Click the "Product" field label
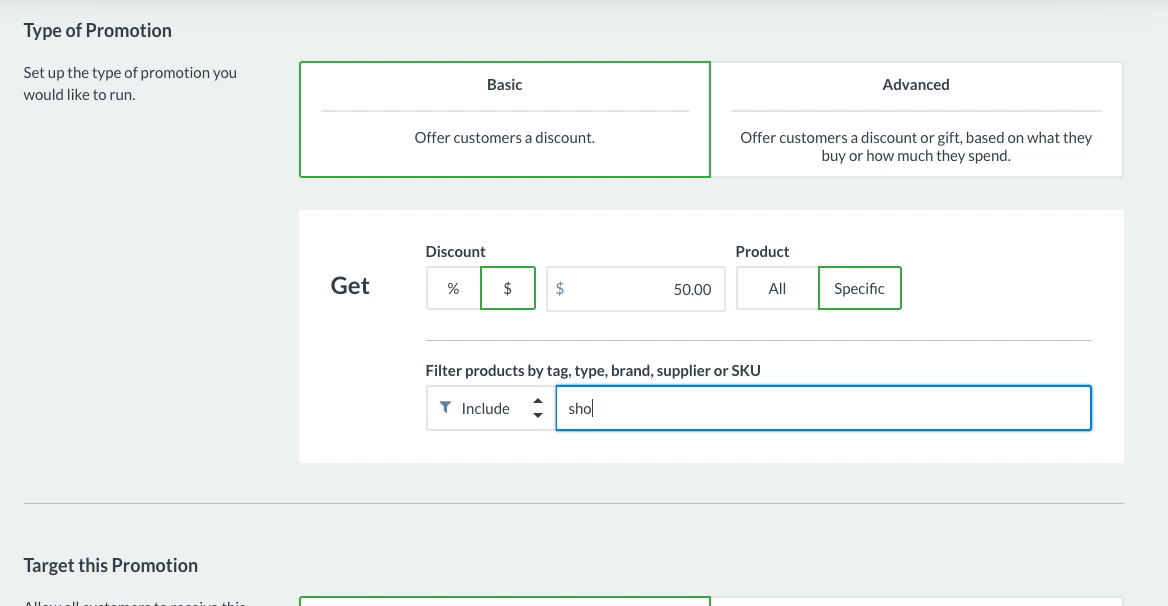1168x606 pixels. click(762, 251)
